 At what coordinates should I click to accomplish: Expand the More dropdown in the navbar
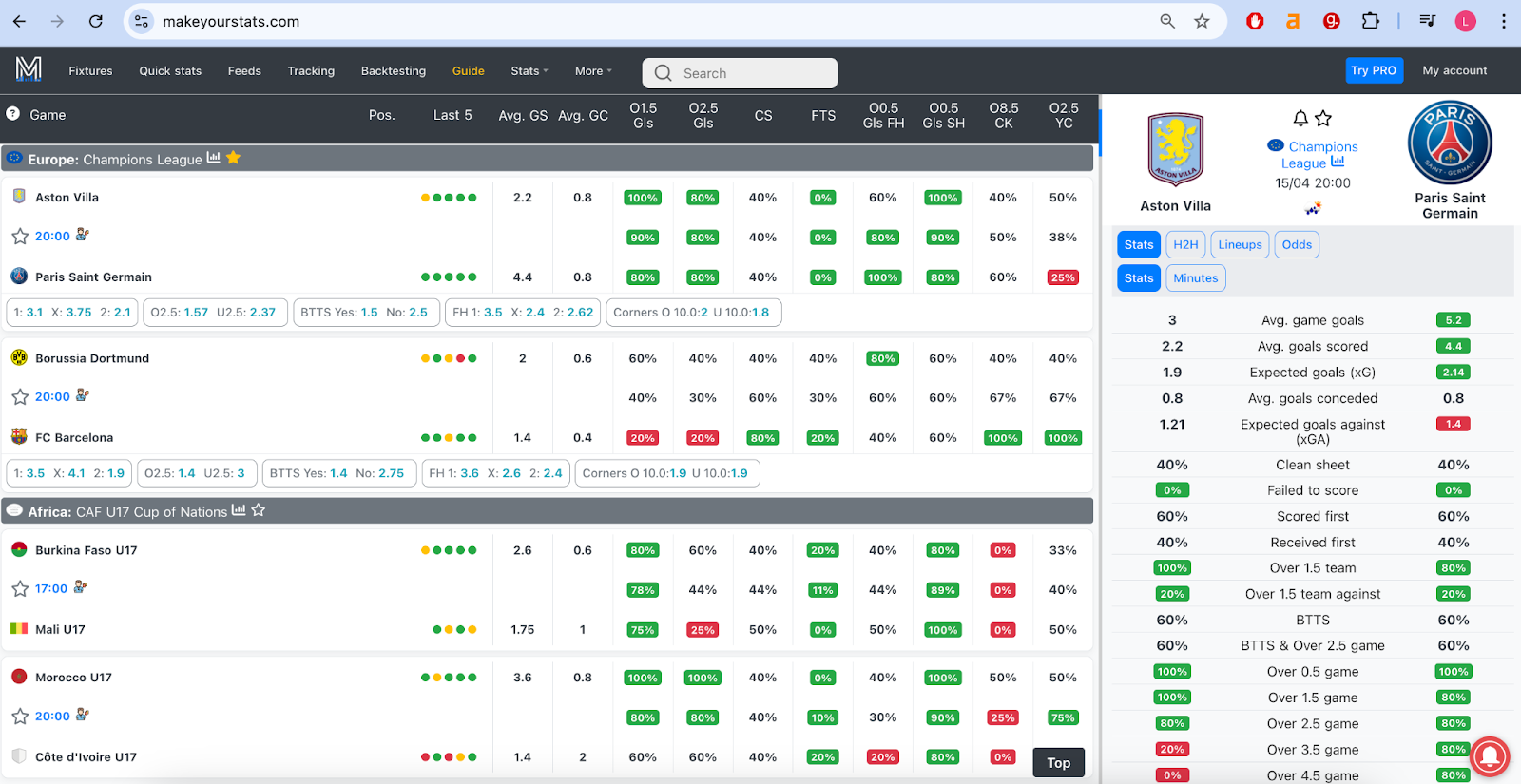(x=593, y=71)
